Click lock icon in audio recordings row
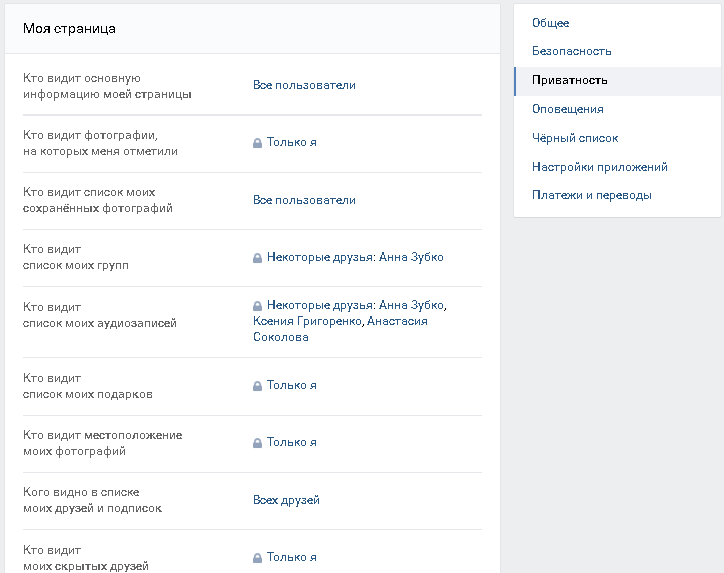This screenshot has height=573, width=724. (x=257, y=306)
